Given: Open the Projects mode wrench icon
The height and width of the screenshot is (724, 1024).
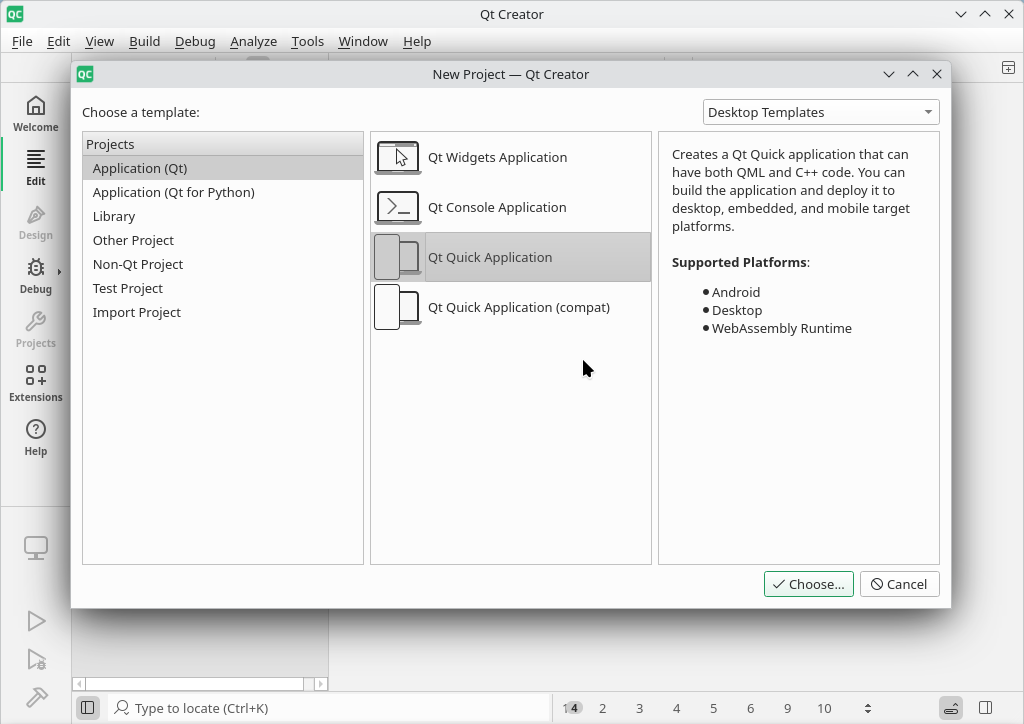Looking at the screenshot, I should (x=35, y=330).
